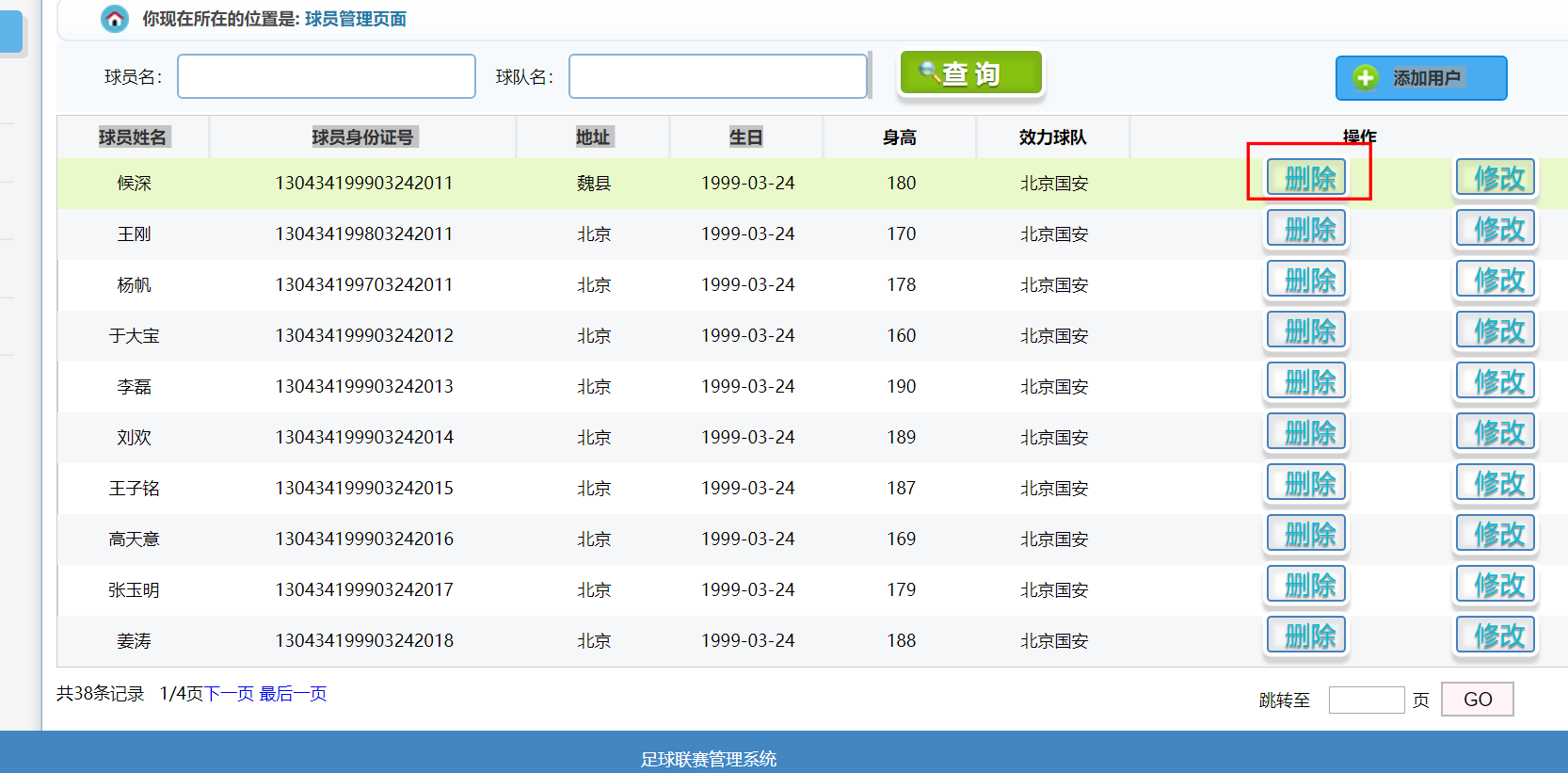Delete player 姜涛

[x=1306, y=635]
